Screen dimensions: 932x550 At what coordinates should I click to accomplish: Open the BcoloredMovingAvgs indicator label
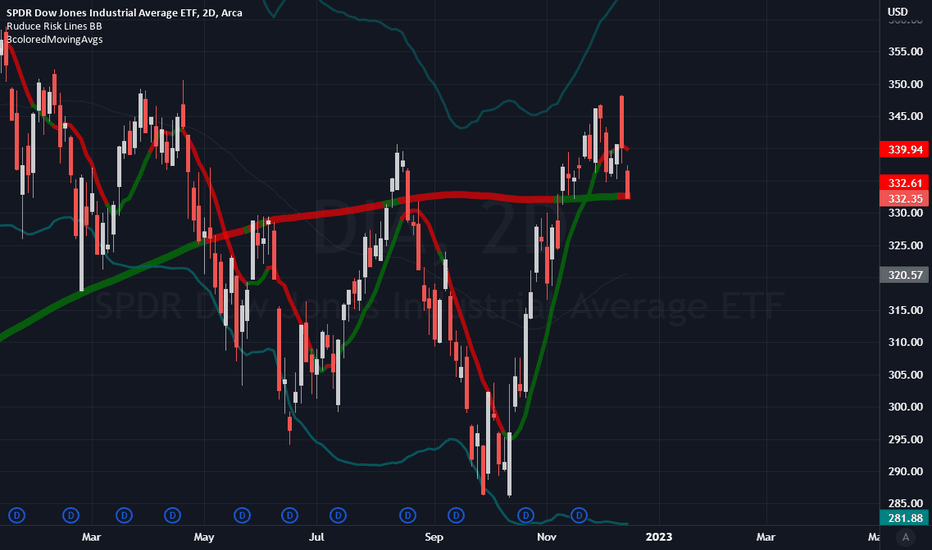pyautogui.click(x=54, y=39)
